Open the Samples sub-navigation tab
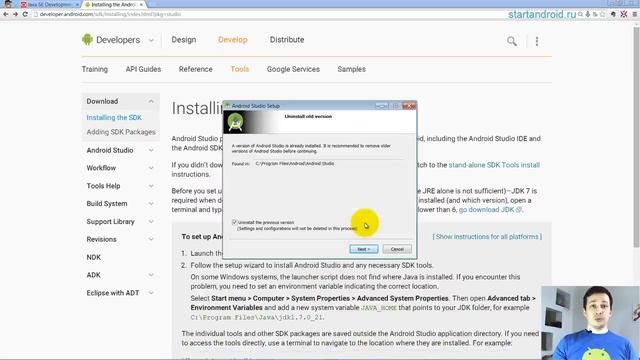The height and width of the screenshot is (360, 640). click(x=351, y=69)
